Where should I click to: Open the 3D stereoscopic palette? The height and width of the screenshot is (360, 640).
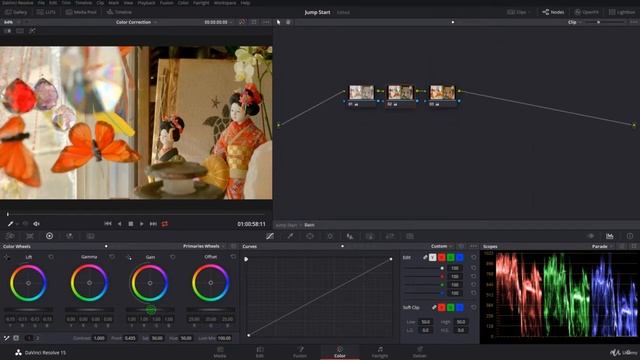[x=410, y=236]
